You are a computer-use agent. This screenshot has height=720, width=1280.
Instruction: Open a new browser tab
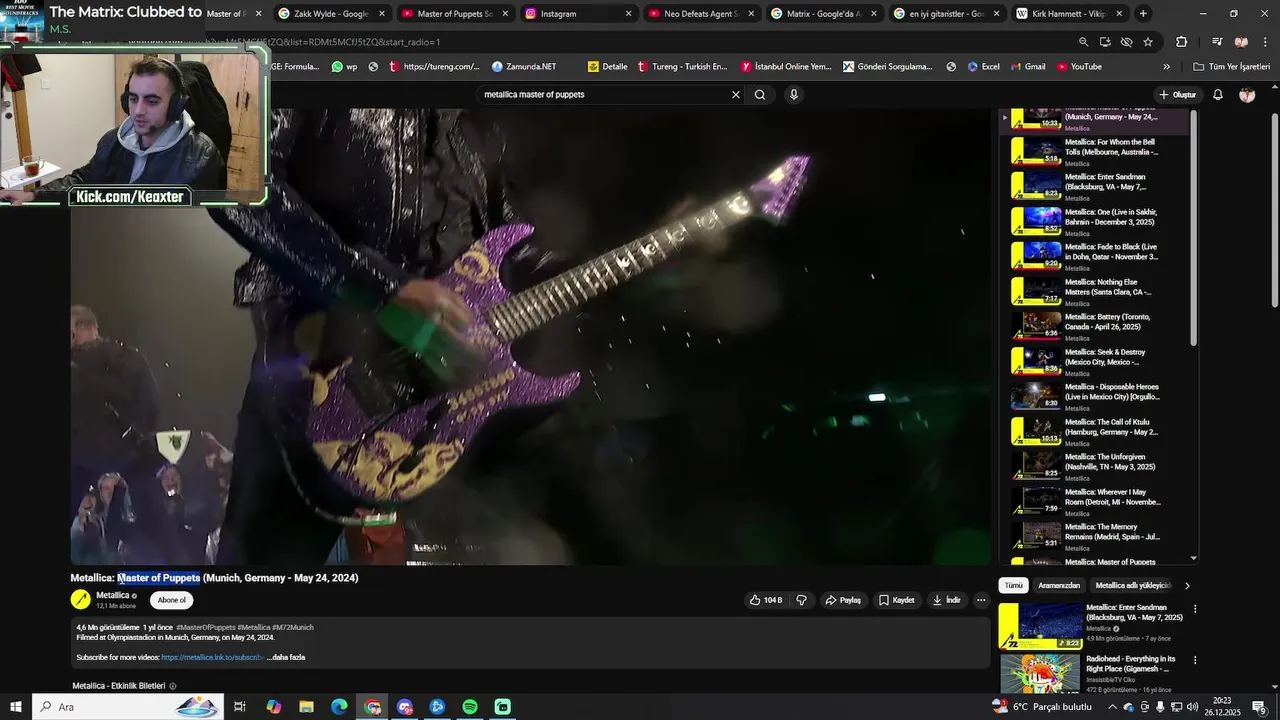click(1143, 14)
